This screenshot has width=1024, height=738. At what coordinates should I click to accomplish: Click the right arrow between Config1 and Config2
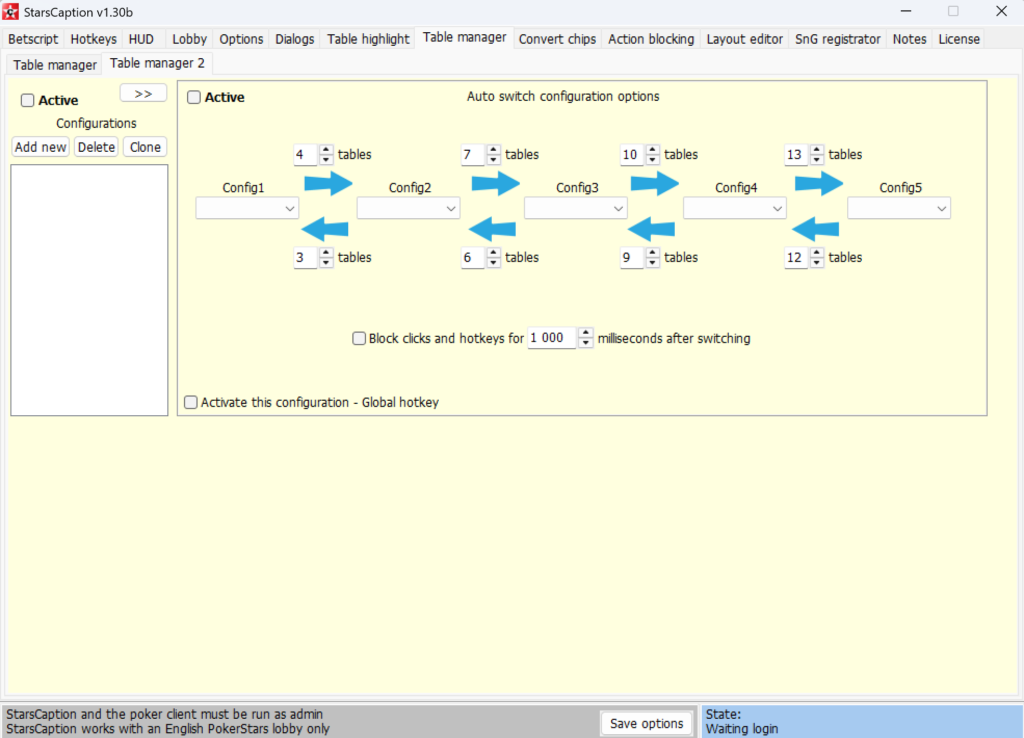328,184
